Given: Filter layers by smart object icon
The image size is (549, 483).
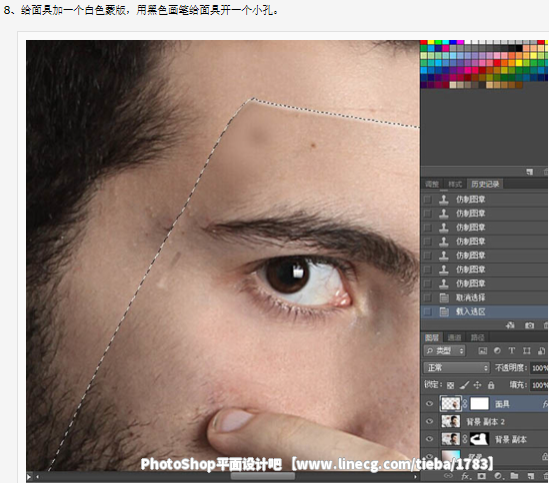Looking at the screenshot, I should 541,351.
